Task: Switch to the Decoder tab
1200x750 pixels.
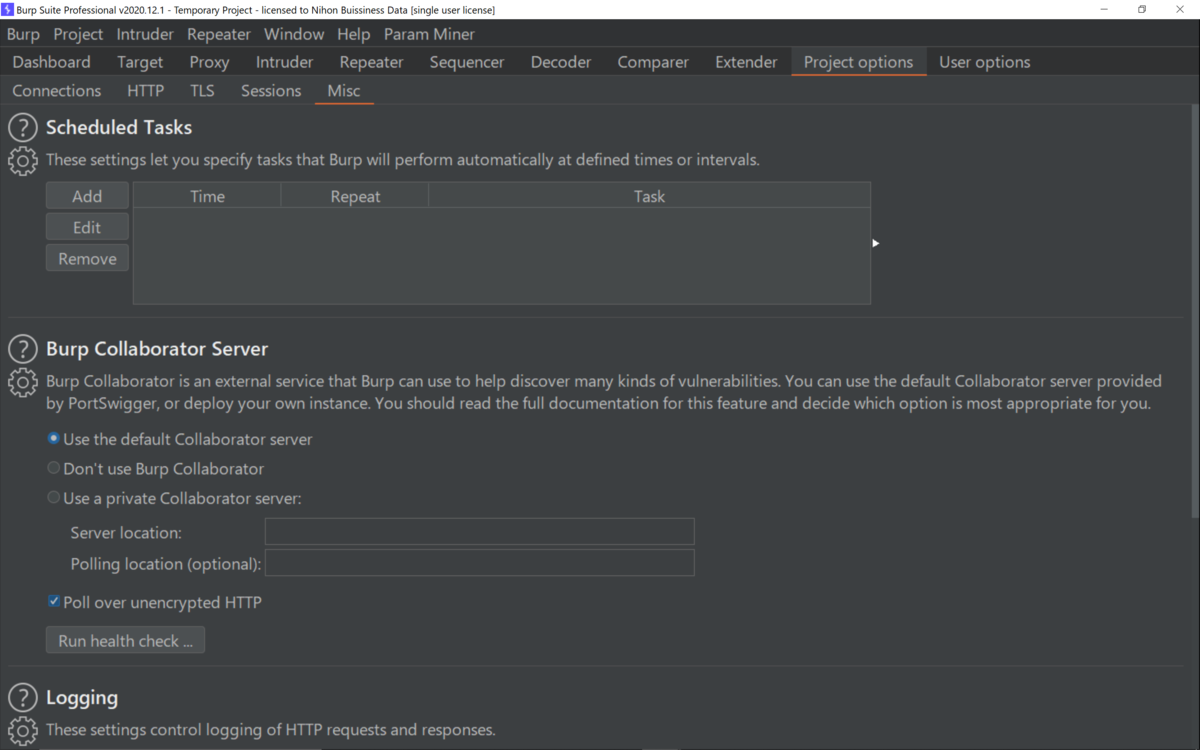Action: tap(561, 62)
